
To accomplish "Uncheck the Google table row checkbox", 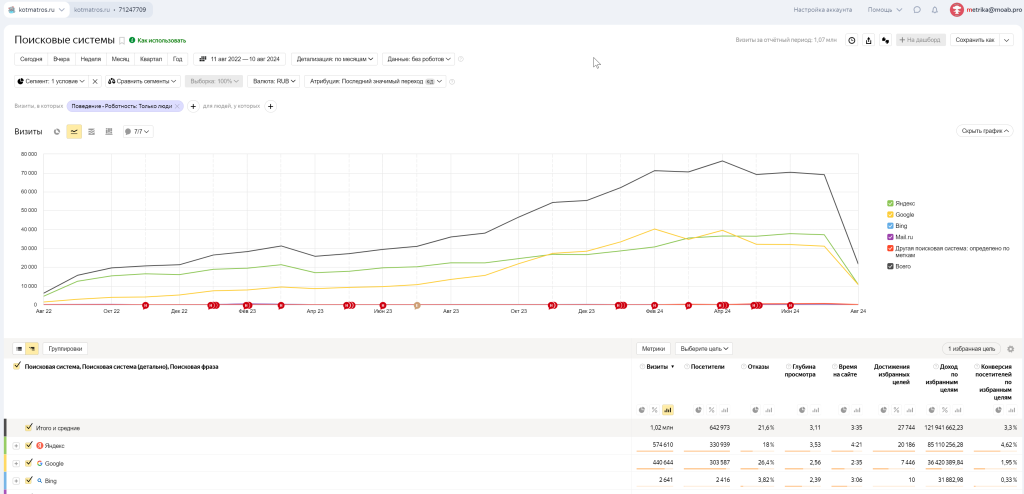I will point(29,463).
